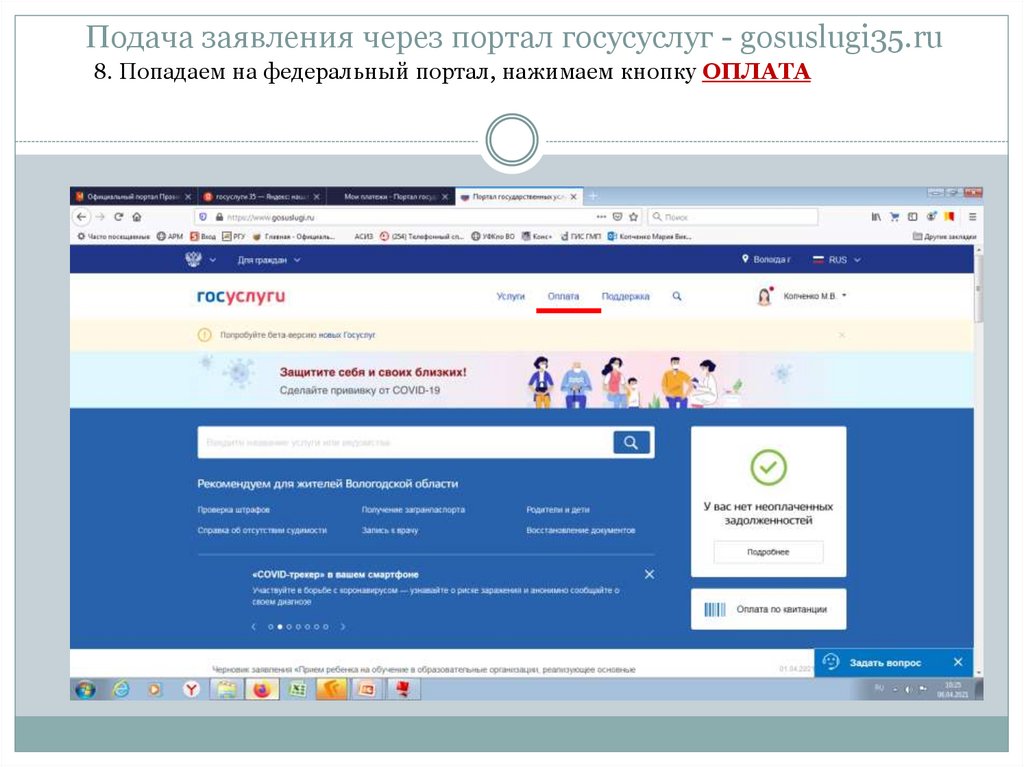Click the Firefox forward arrow button
The width and height of the screenshot is (1024, 767).
[100, 217]
